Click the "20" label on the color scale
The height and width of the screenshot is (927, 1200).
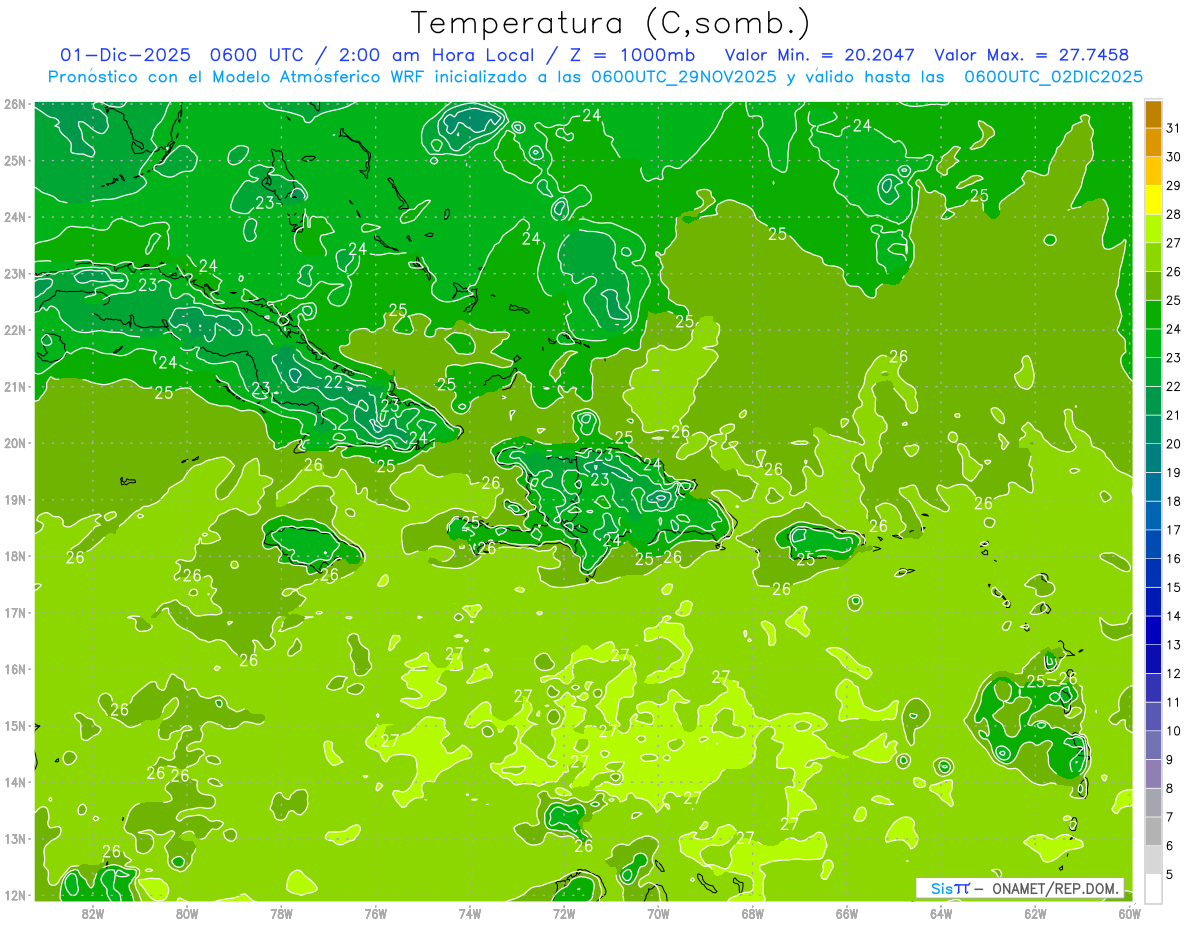(1174, 444)
